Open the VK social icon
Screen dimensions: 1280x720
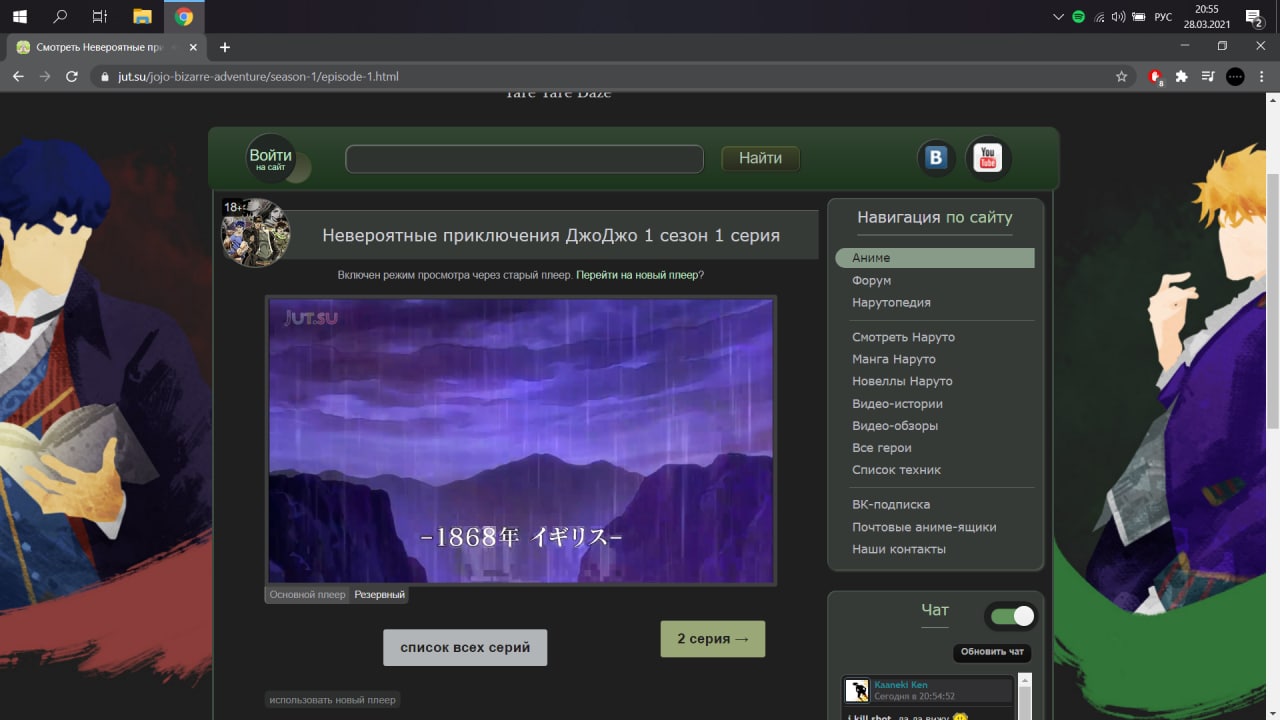pos(936,158)
